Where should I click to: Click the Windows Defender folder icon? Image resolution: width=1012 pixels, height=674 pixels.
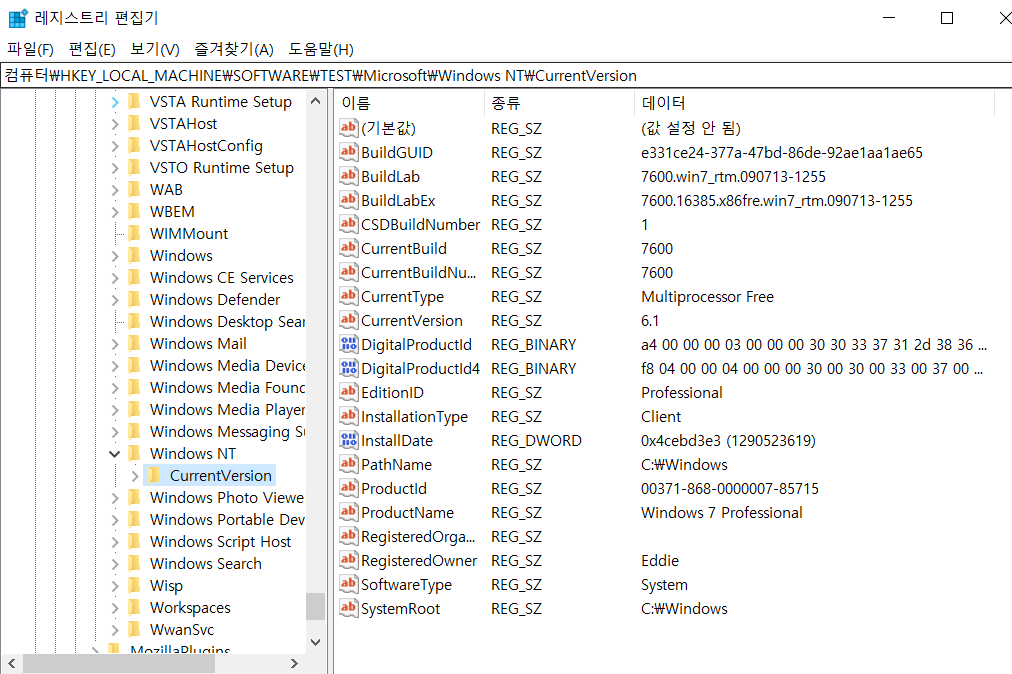point(134,298)
